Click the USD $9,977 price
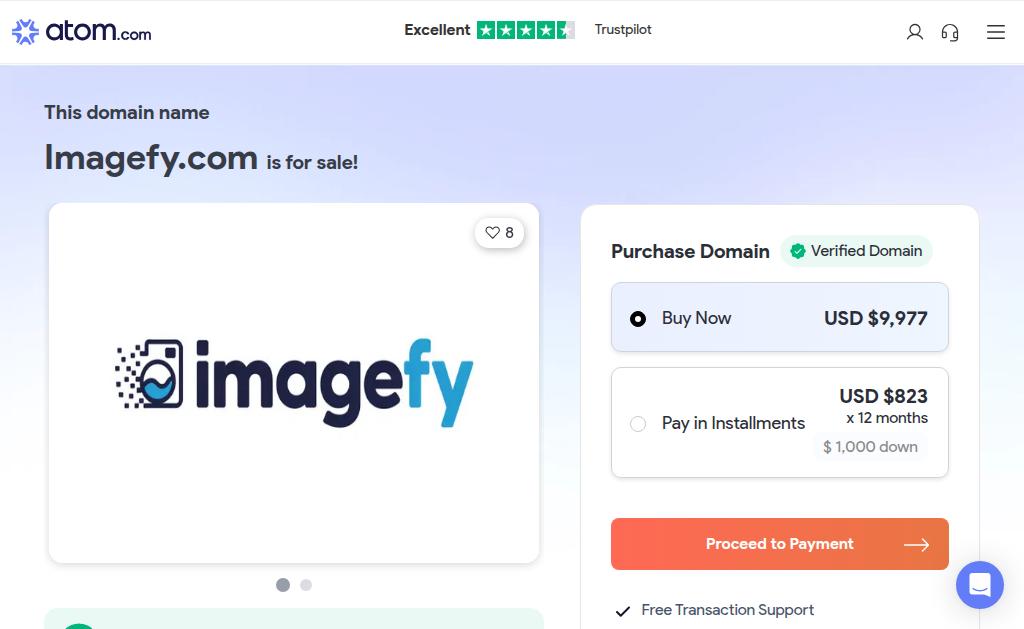The height and width of the screenshot is (629, 1024). tap(876, 318)
